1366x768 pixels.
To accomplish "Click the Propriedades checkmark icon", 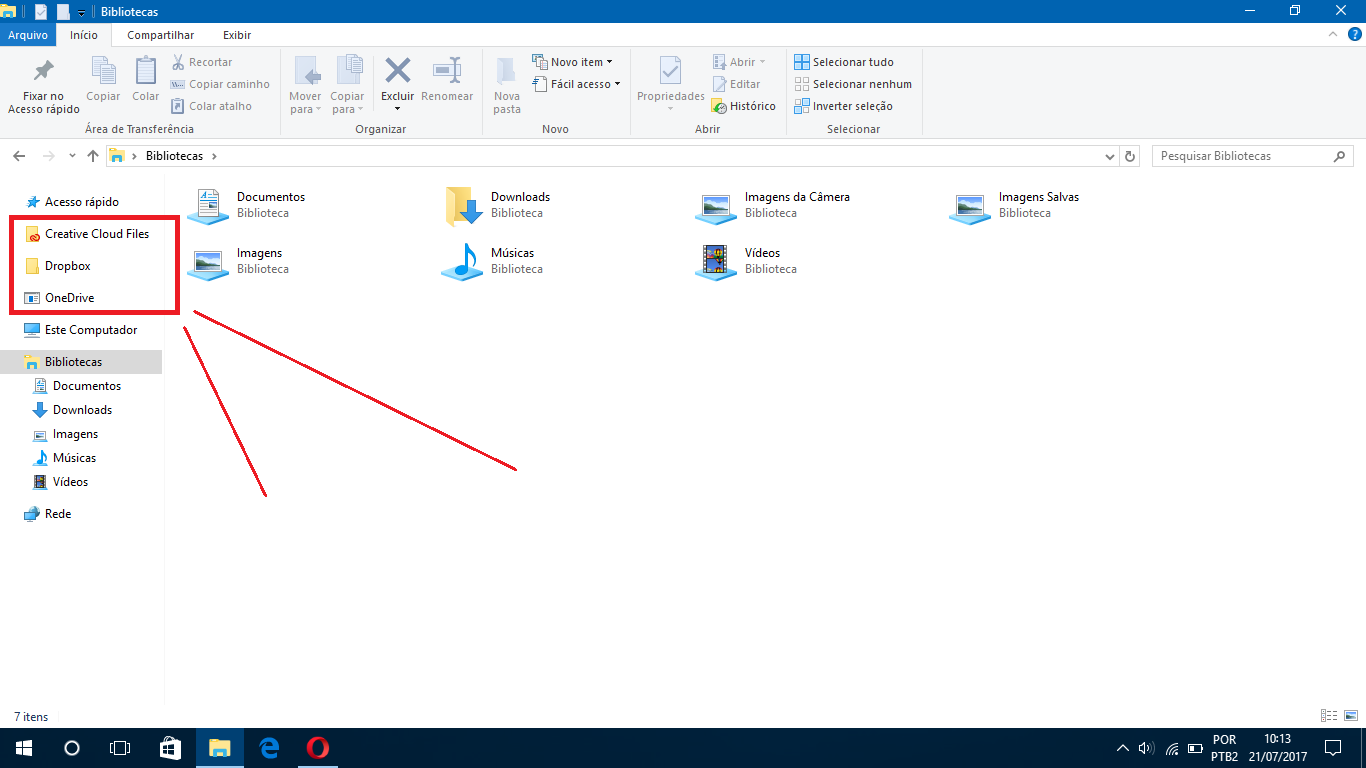I will pos(671,71).
